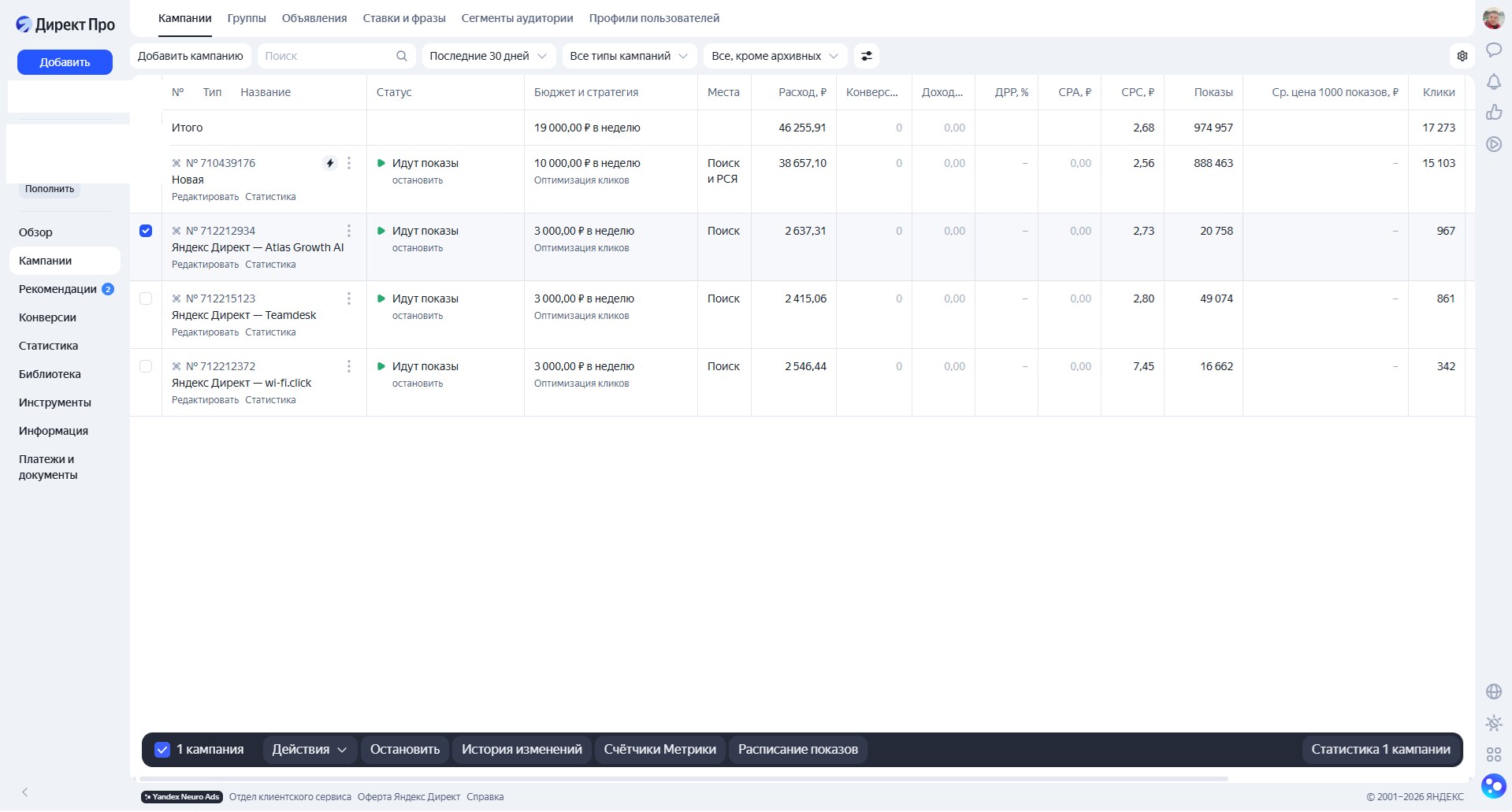Click the globe language icon

(1493, 691)
